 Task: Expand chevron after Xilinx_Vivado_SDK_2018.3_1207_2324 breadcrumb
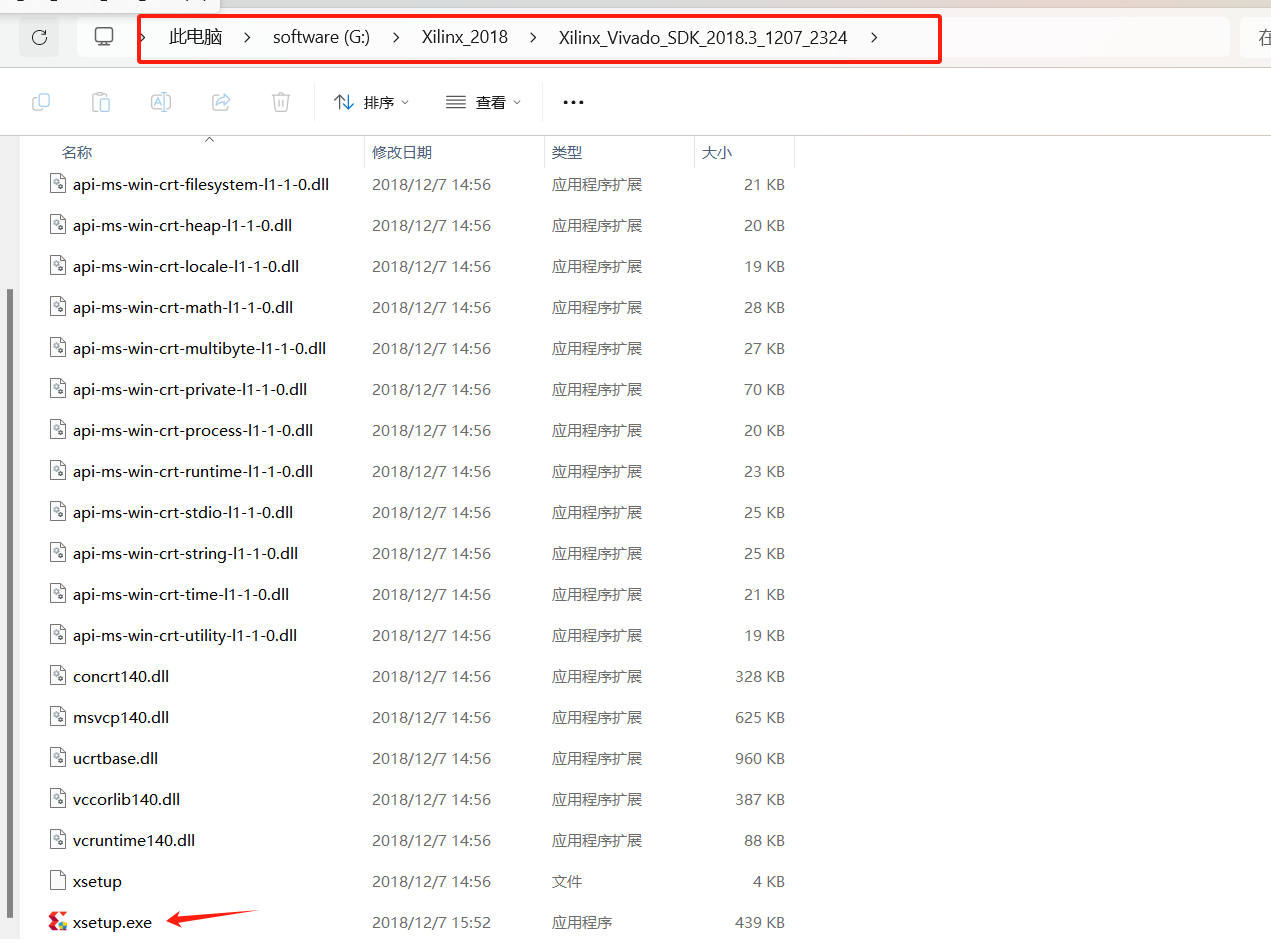(x=874, y=38)
